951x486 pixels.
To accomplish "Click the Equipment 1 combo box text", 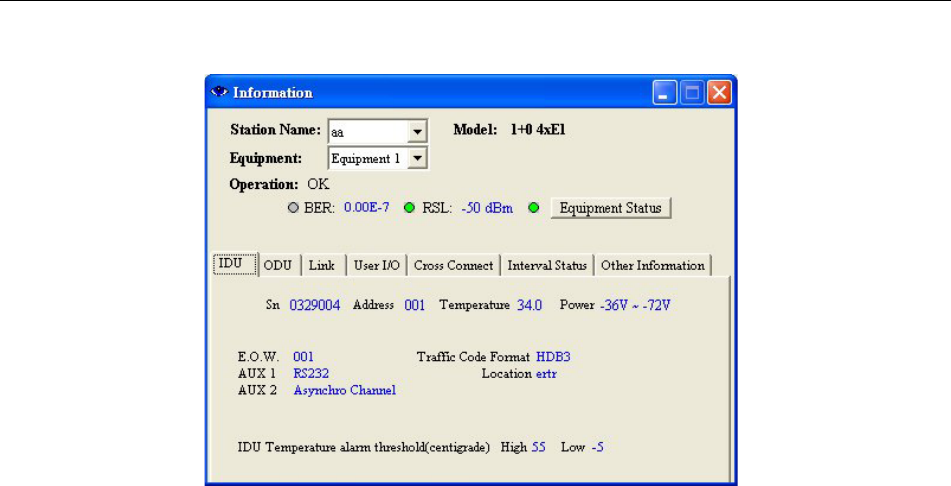I will [368, 159].
